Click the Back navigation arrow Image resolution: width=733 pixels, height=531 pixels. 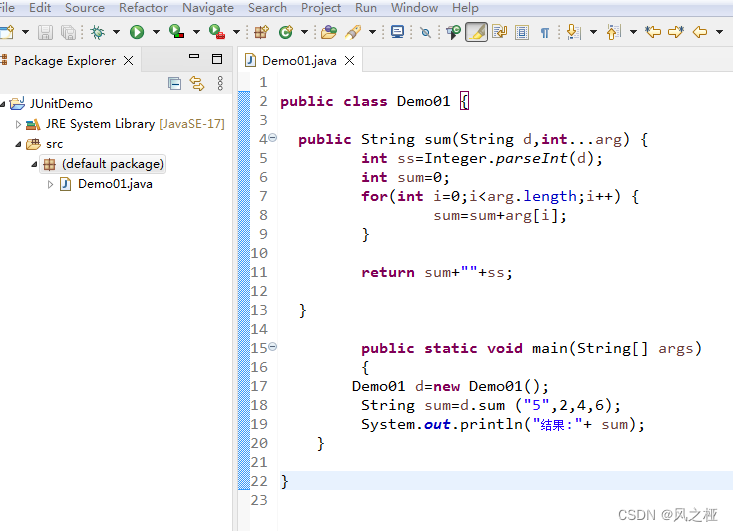coord(700,32)
